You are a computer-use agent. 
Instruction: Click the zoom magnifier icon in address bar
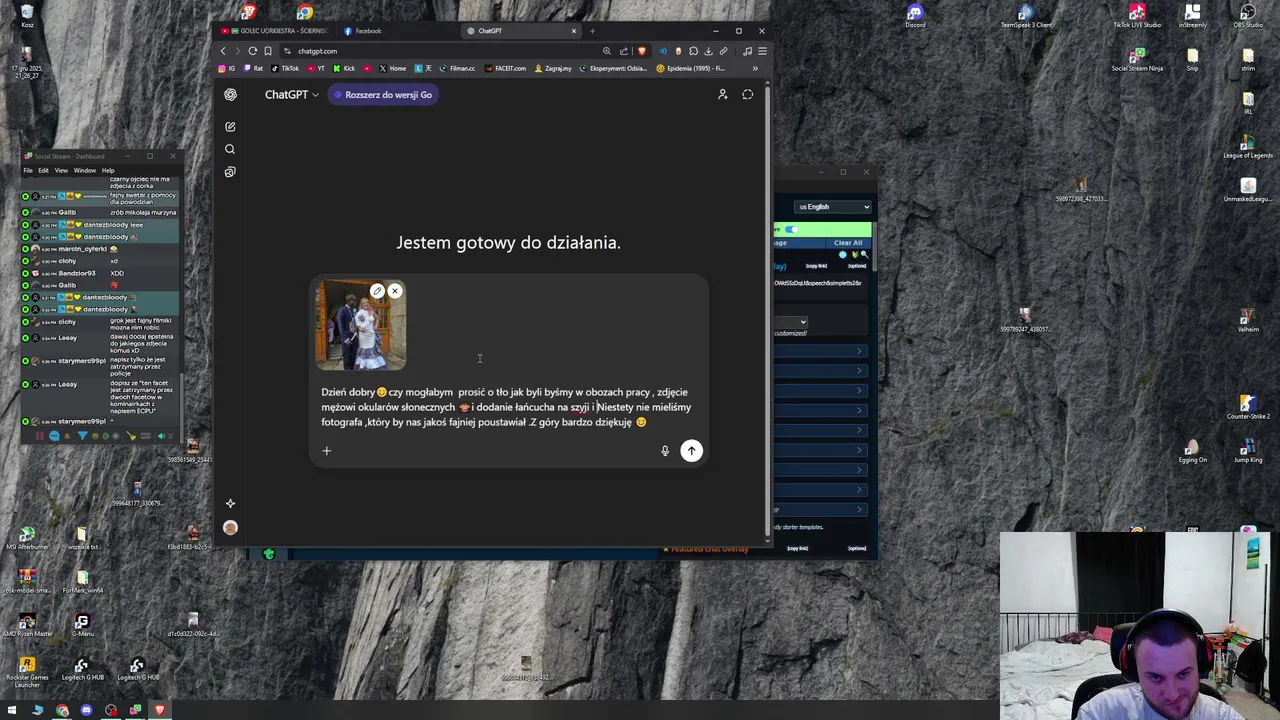[607, 51]
